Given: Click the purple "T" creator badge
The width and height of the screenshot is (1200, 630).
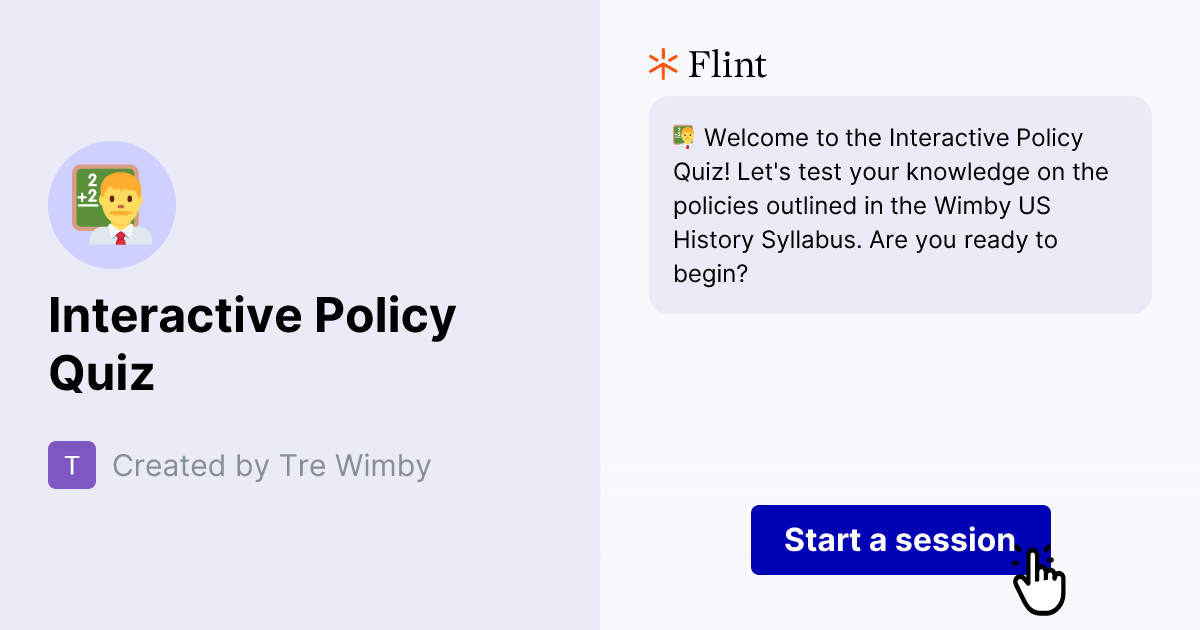Looking at the screenshot, I should click(x=71, y=464).
